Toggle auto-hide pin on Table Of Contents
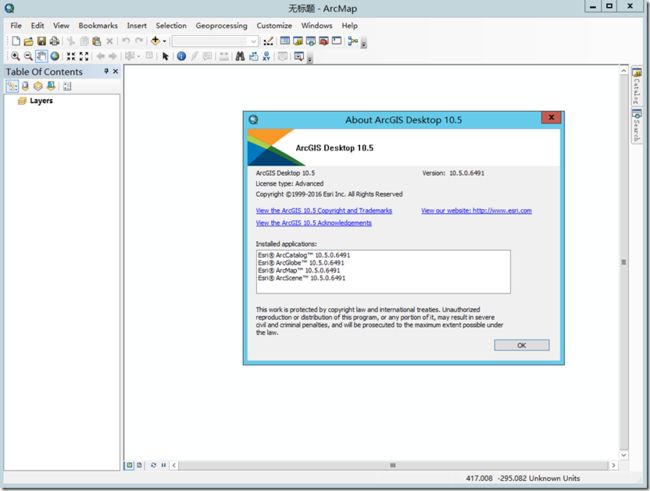 point(106,71)
